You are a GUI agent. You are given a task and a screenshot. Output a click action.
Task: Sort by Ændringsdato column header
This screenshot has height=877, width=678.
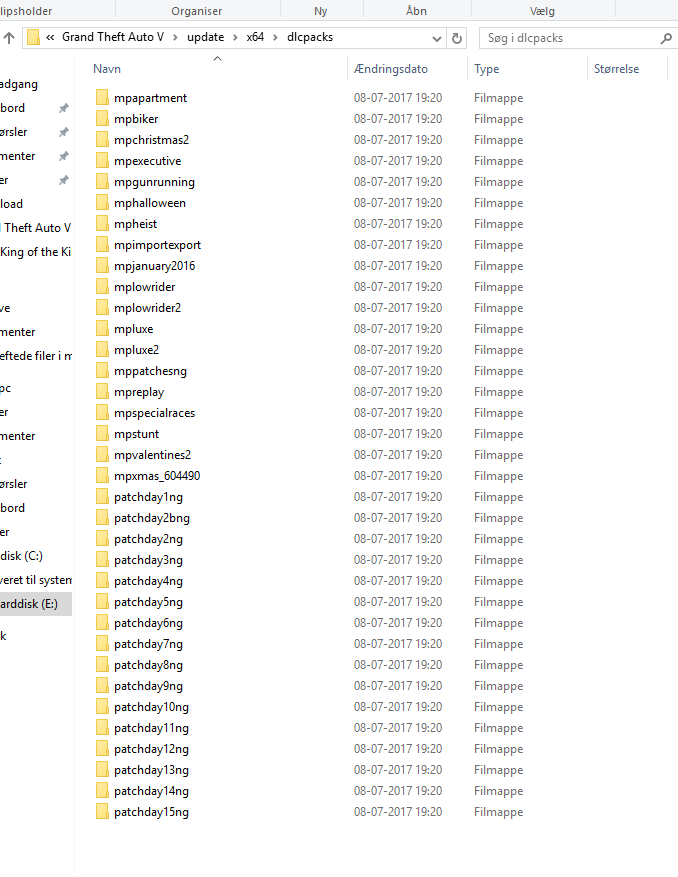(x=390, y=69)
